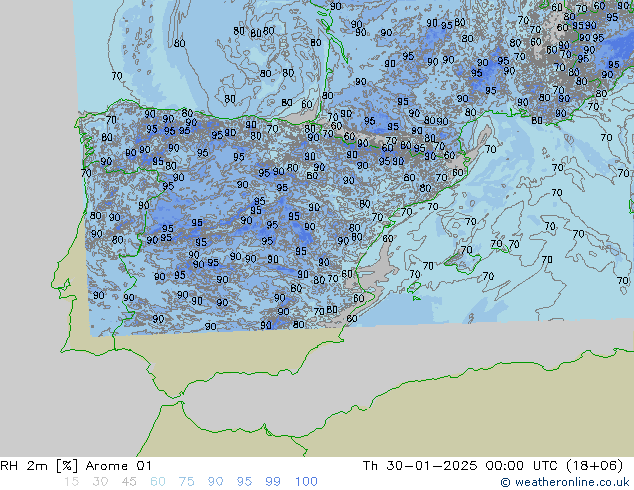Viewport: 634px width, 490px height.
Task: Click the legend value 99
Action: coord(273,482)
